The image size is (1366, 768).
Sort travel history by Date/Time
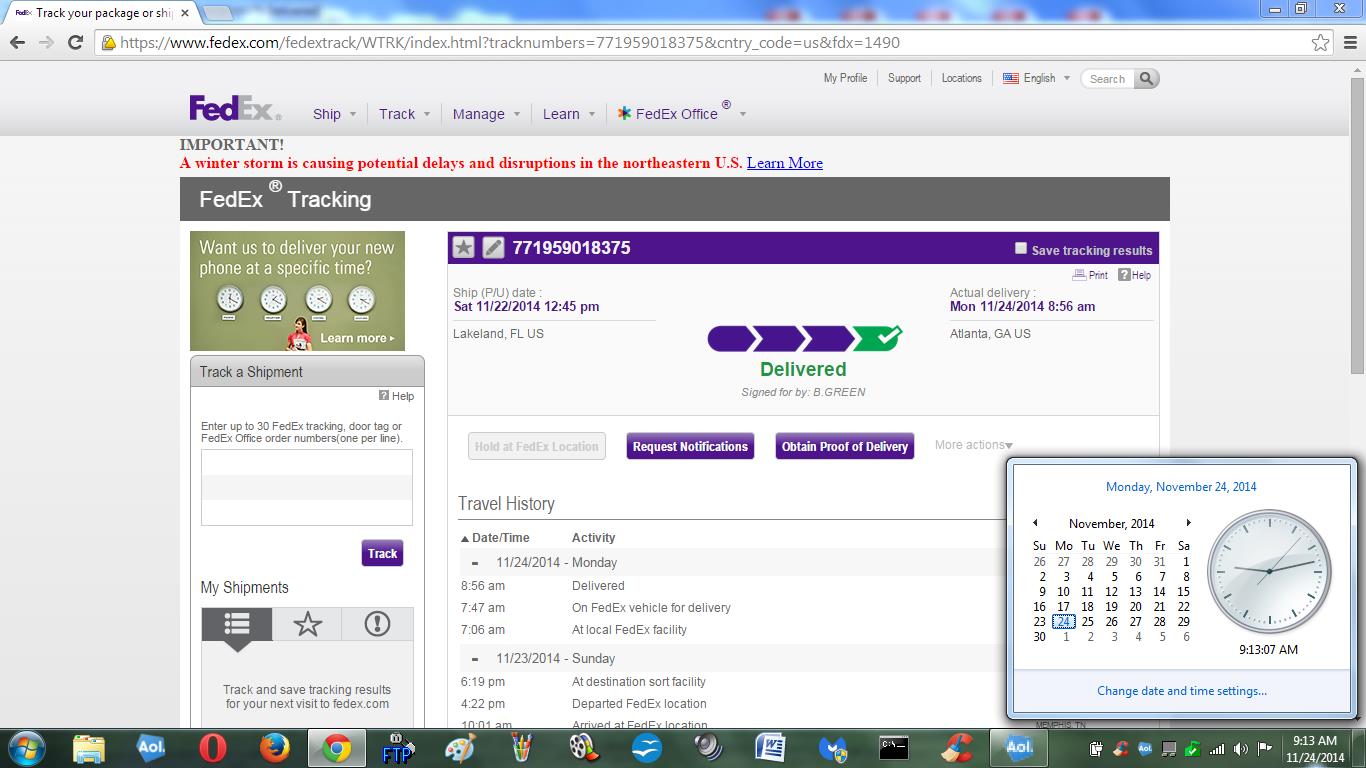click(495, 538)
